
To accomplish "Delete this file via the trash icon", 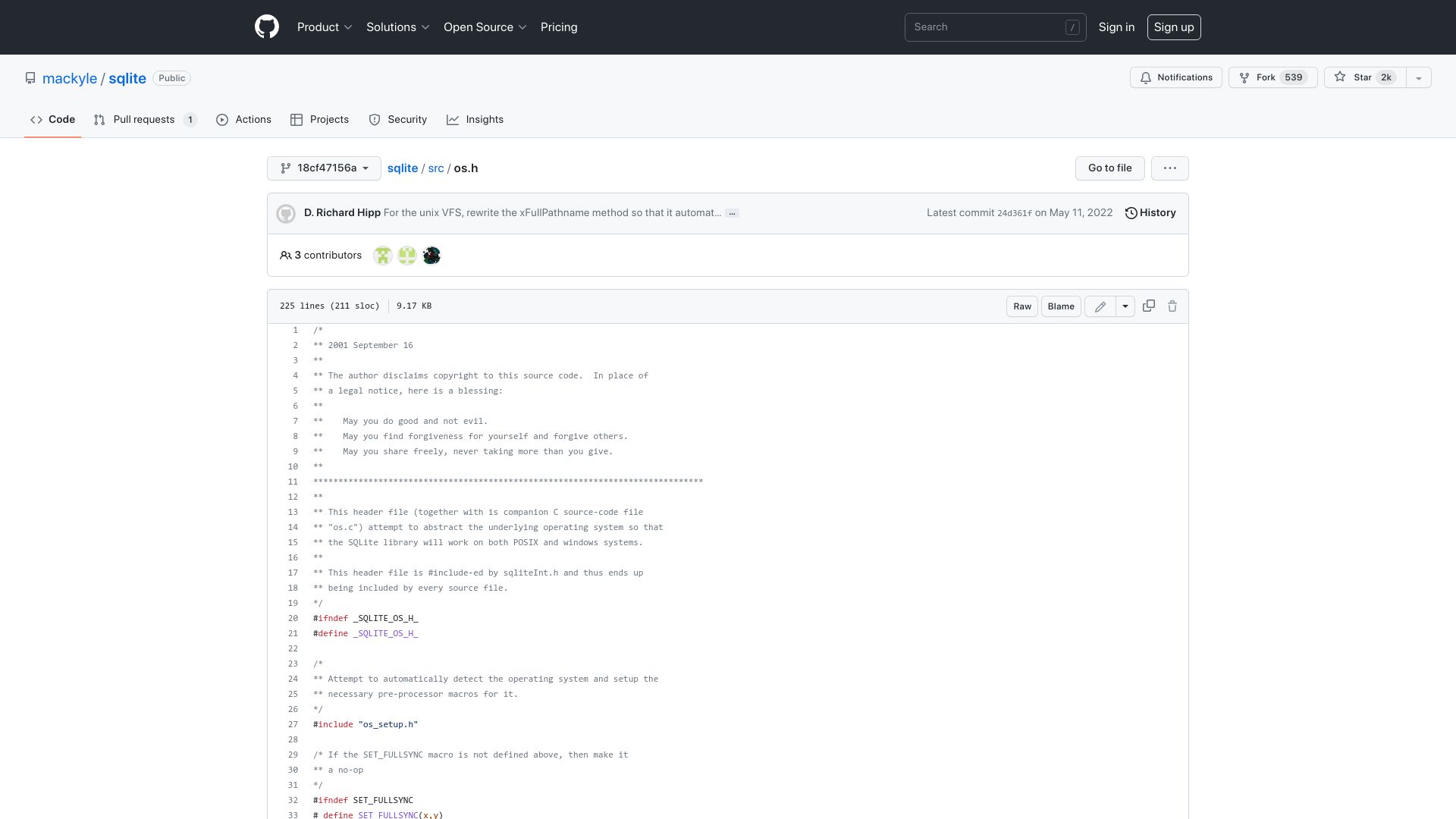I will (x=1172, y=306).
